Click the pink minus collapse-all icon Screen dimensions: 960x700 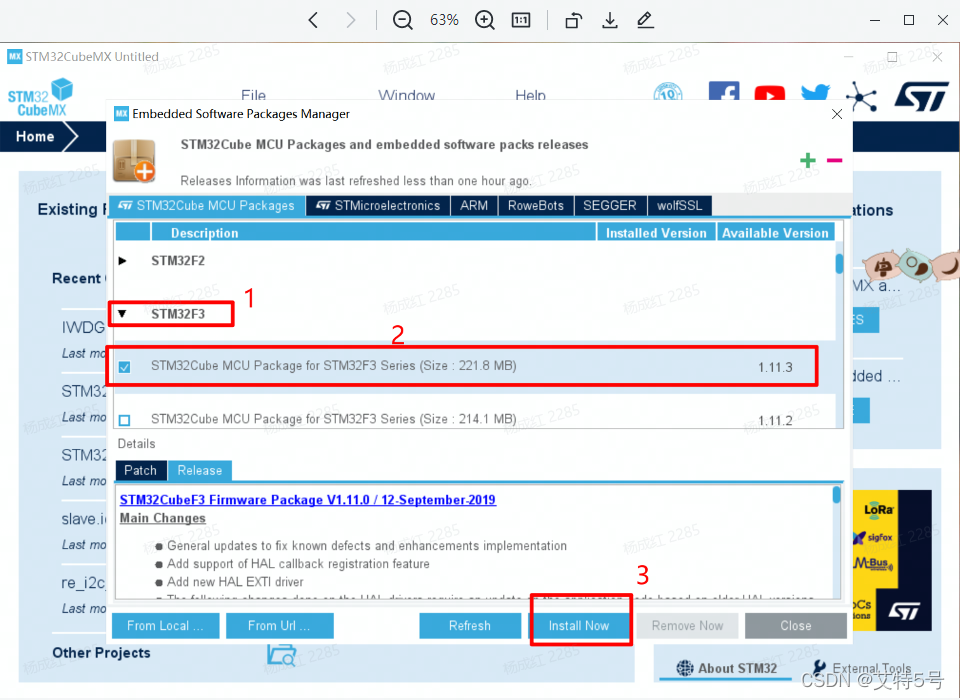[834, 160]
